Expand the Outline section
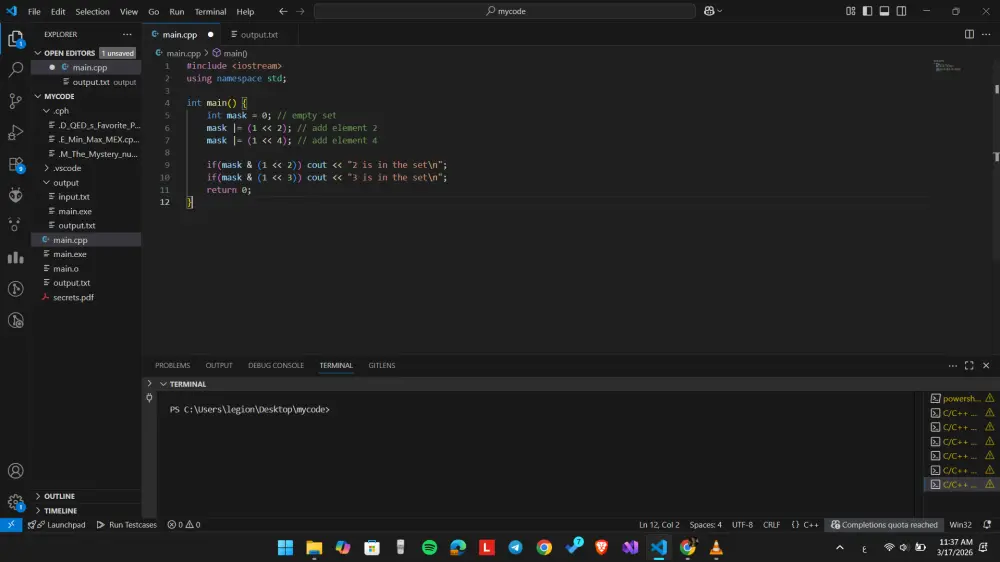The width and height of the screenshot is (1000, 562). (59, 496)
